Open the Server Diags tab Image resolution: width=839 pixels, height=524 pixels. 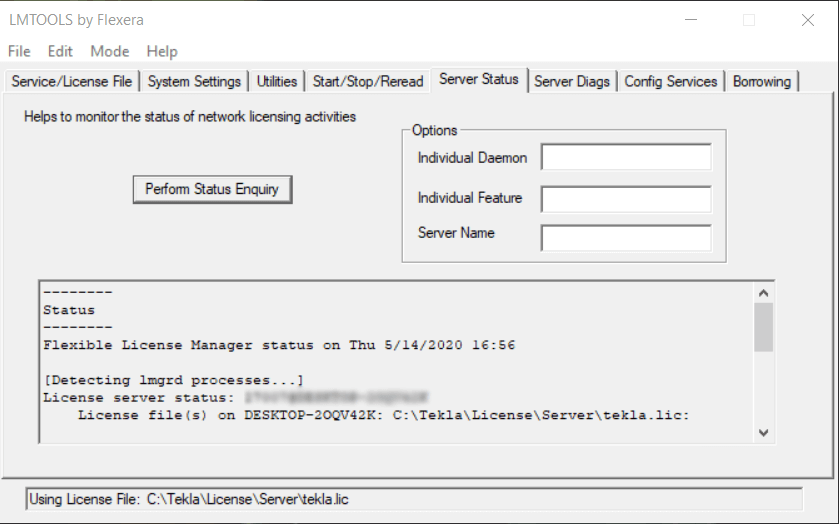pyautogui.click(x=572, y=81)
